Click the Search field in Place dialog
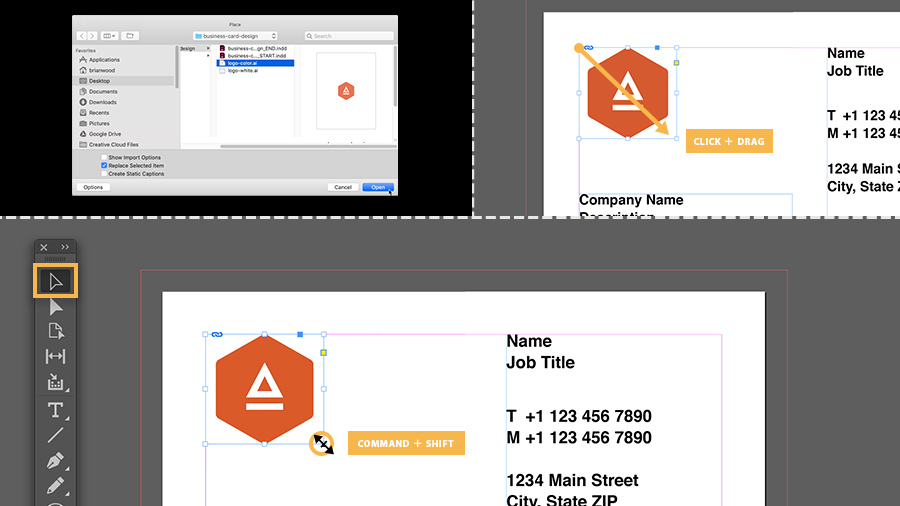Image resolution: width=900 pixels, height=506 pixels. click(x=349, y=36)
